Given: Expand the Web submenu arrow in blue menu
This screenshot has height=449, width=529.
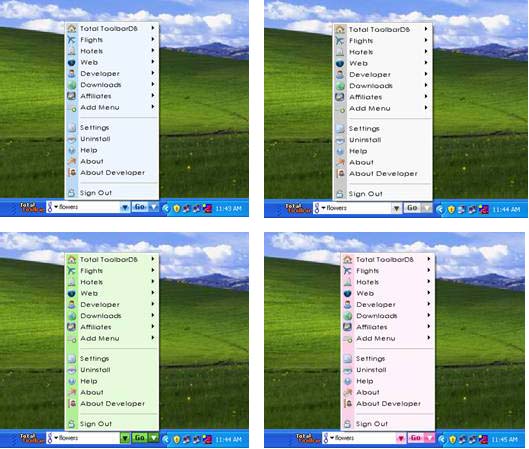Looking at the screenshot, I should [153, 62].
